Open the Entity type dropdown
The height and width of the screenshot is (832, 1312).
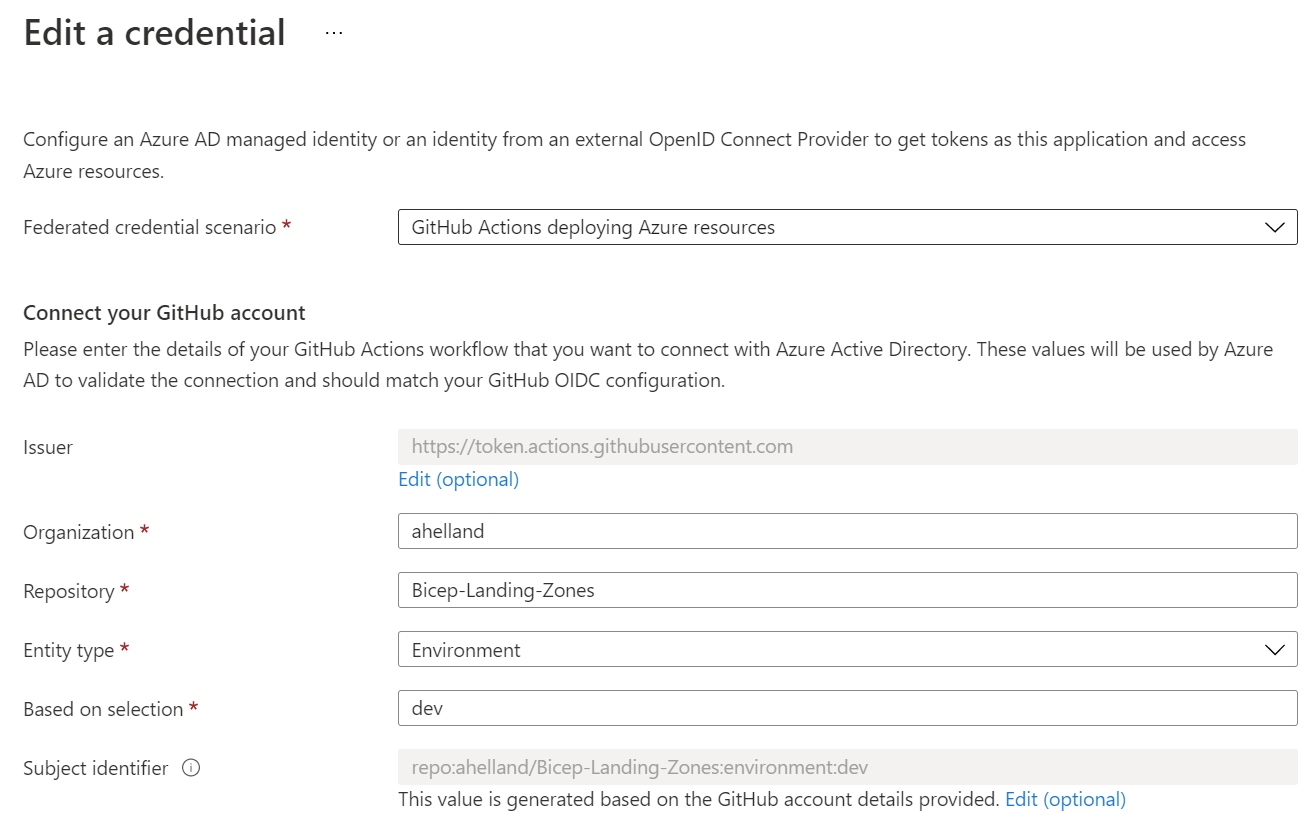coord(847,650)
